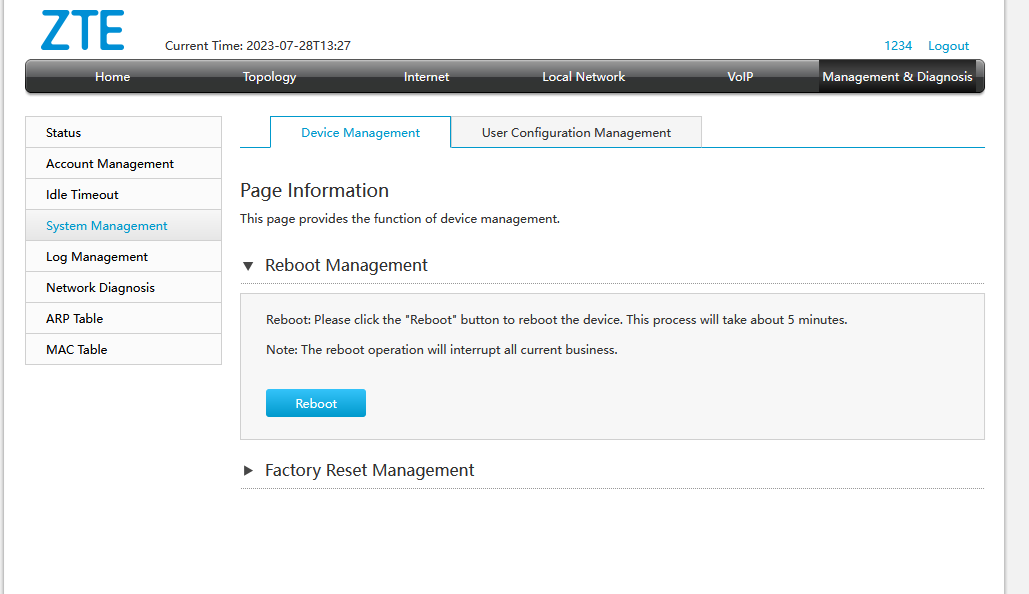The image size is (1029, 594).
Task: Click the ZTE logo
Action: (x=83, y=31)
